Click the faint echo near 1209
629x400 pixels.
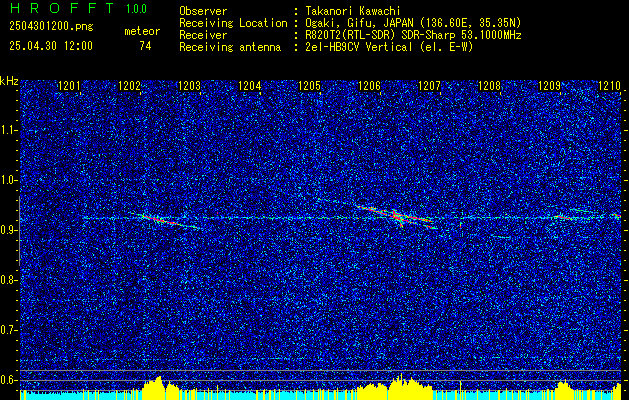pyautogui.click(x=564, y=217)
